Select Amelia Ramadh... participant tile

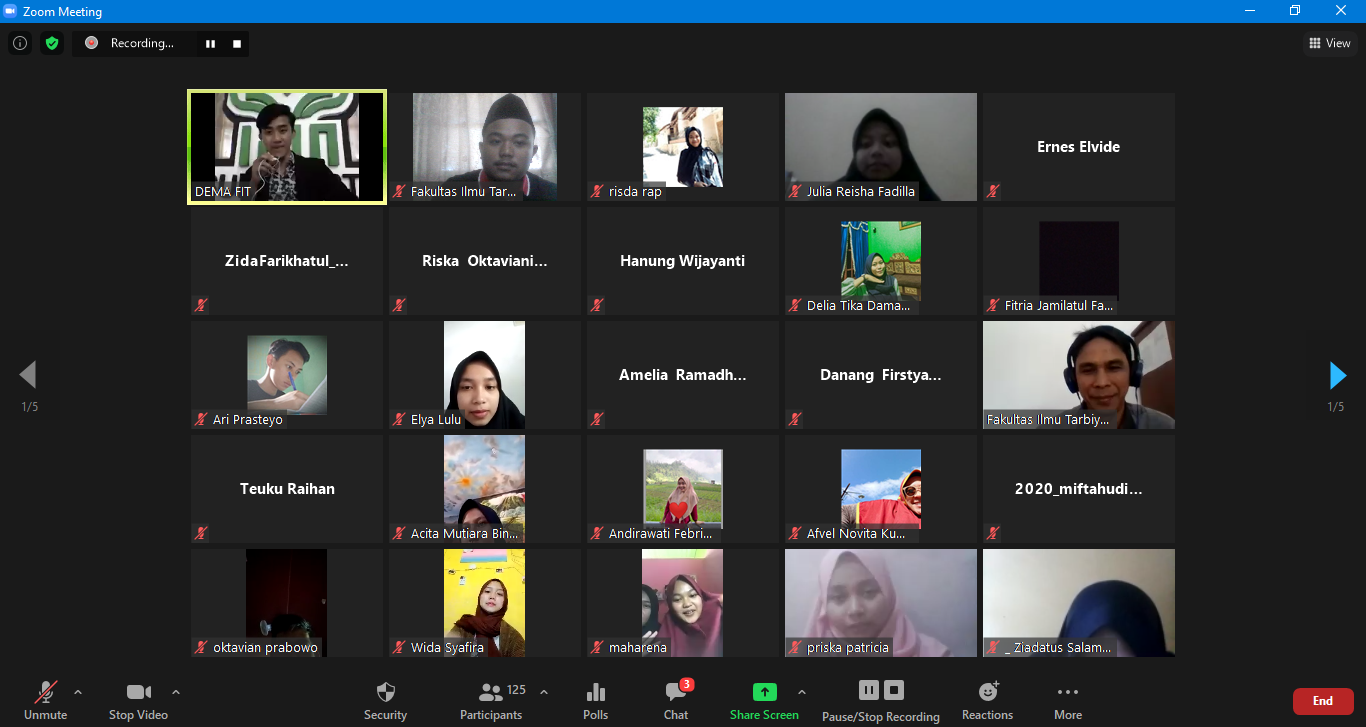point(683,375)
